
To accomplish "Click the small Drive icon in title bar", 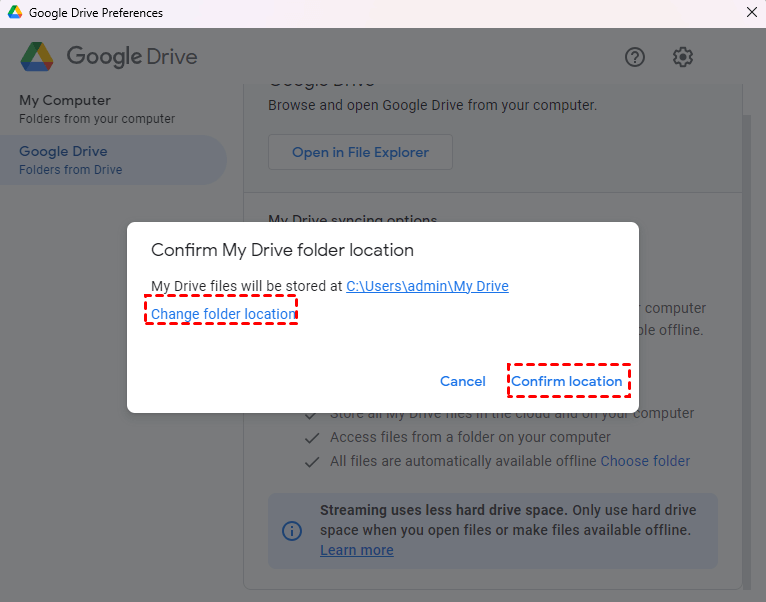I will (x=14, y=13).
